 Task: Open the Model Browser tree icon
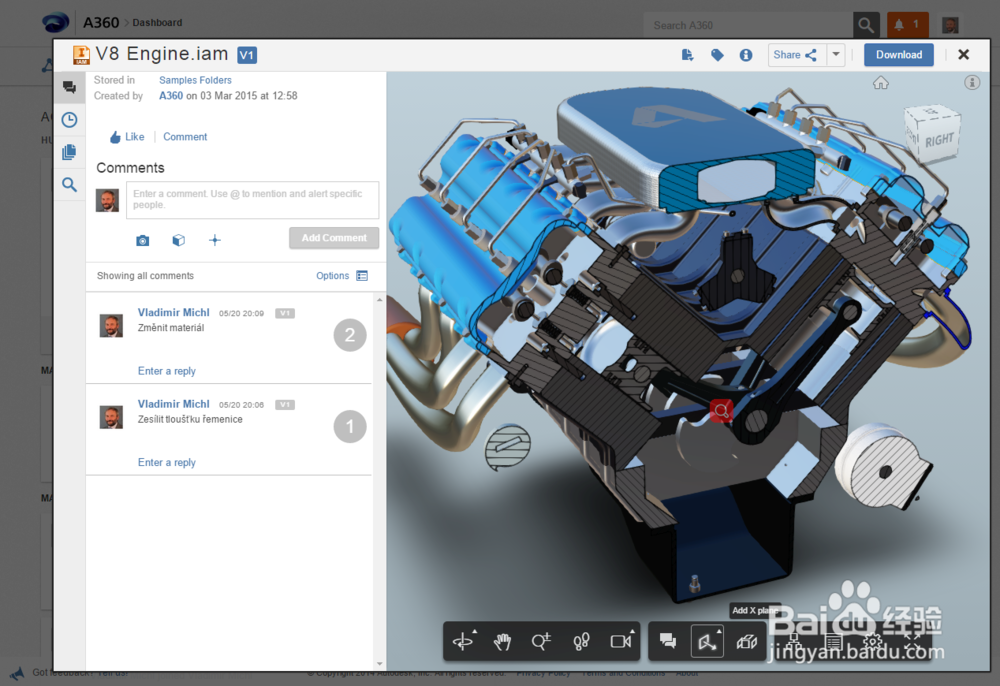[794, 641]
